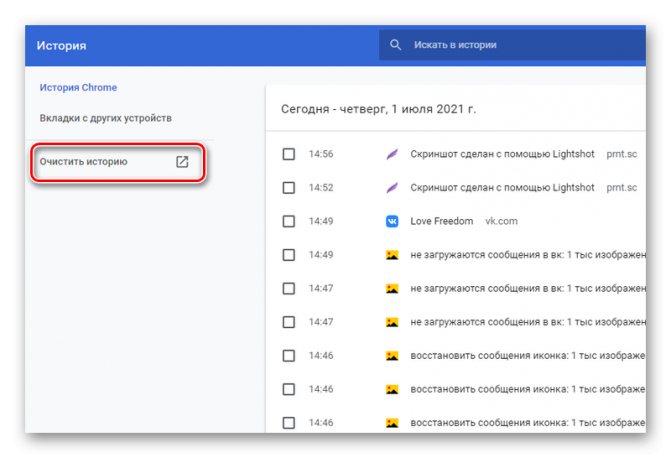This screenshot has height=458, width=671.
Task: Click the VK favicon next to Love Freedom
Action: tap(392, 221)
